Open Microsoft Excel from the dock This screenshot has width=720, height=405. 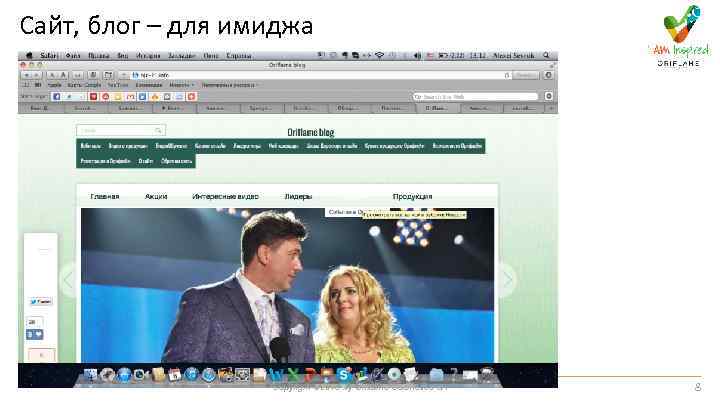click(292, 375)
